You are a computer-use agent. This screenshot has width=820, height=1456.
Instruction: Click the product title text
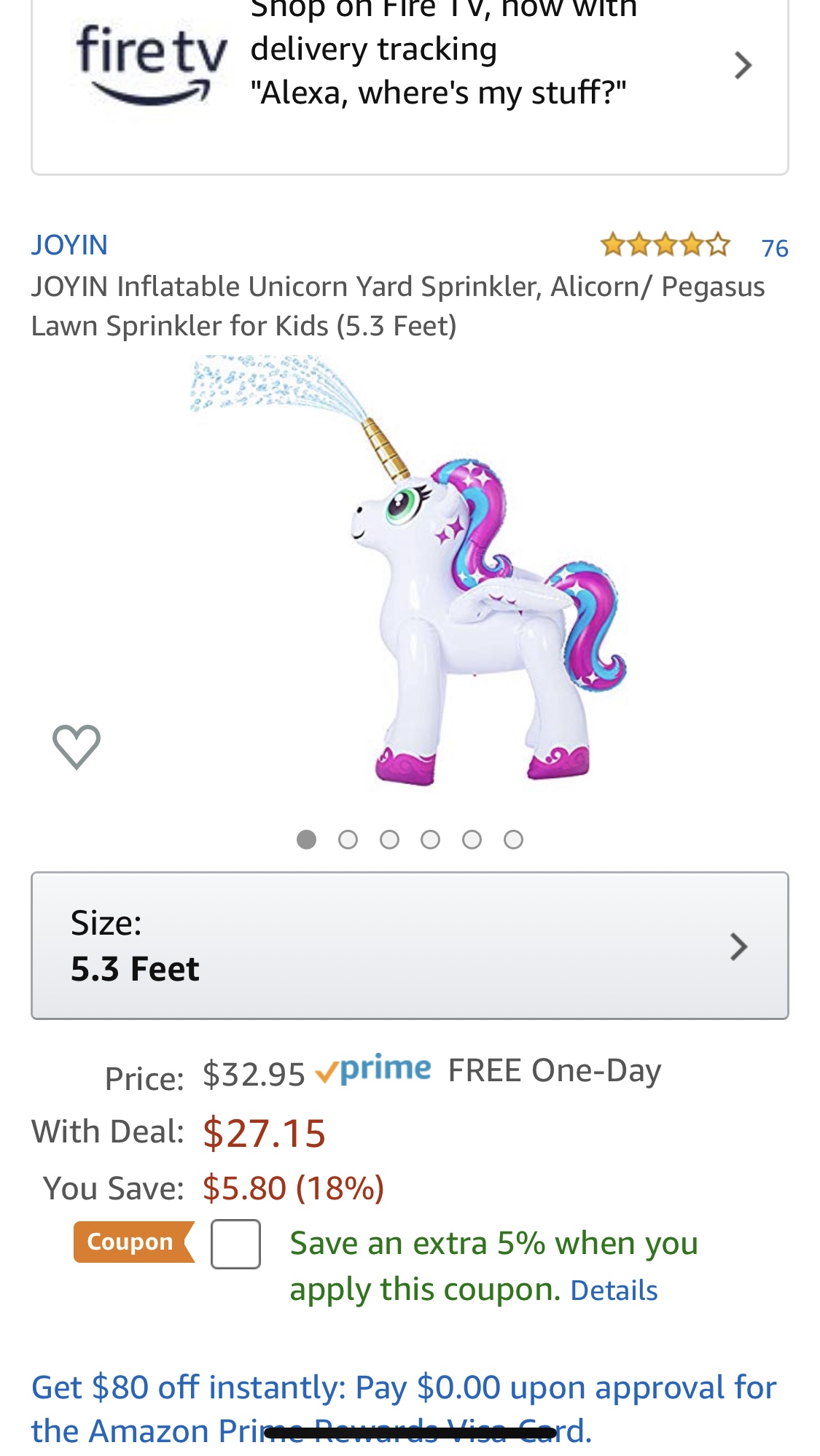(x=397, y=306)
